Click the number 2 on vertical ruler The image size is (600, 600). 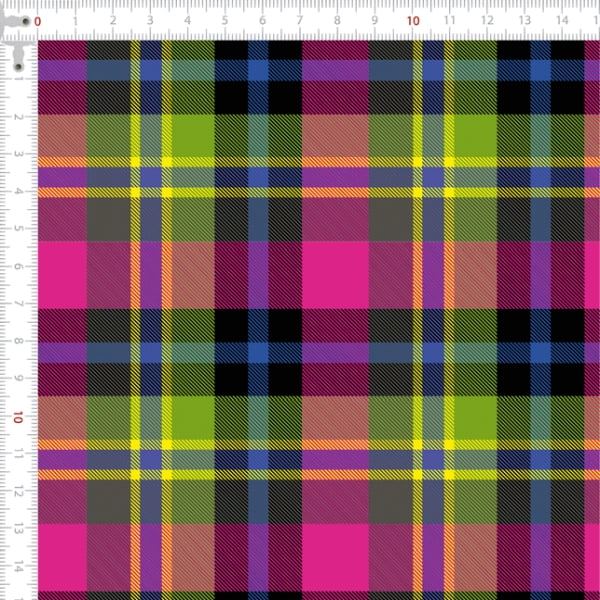coord(18,117)
